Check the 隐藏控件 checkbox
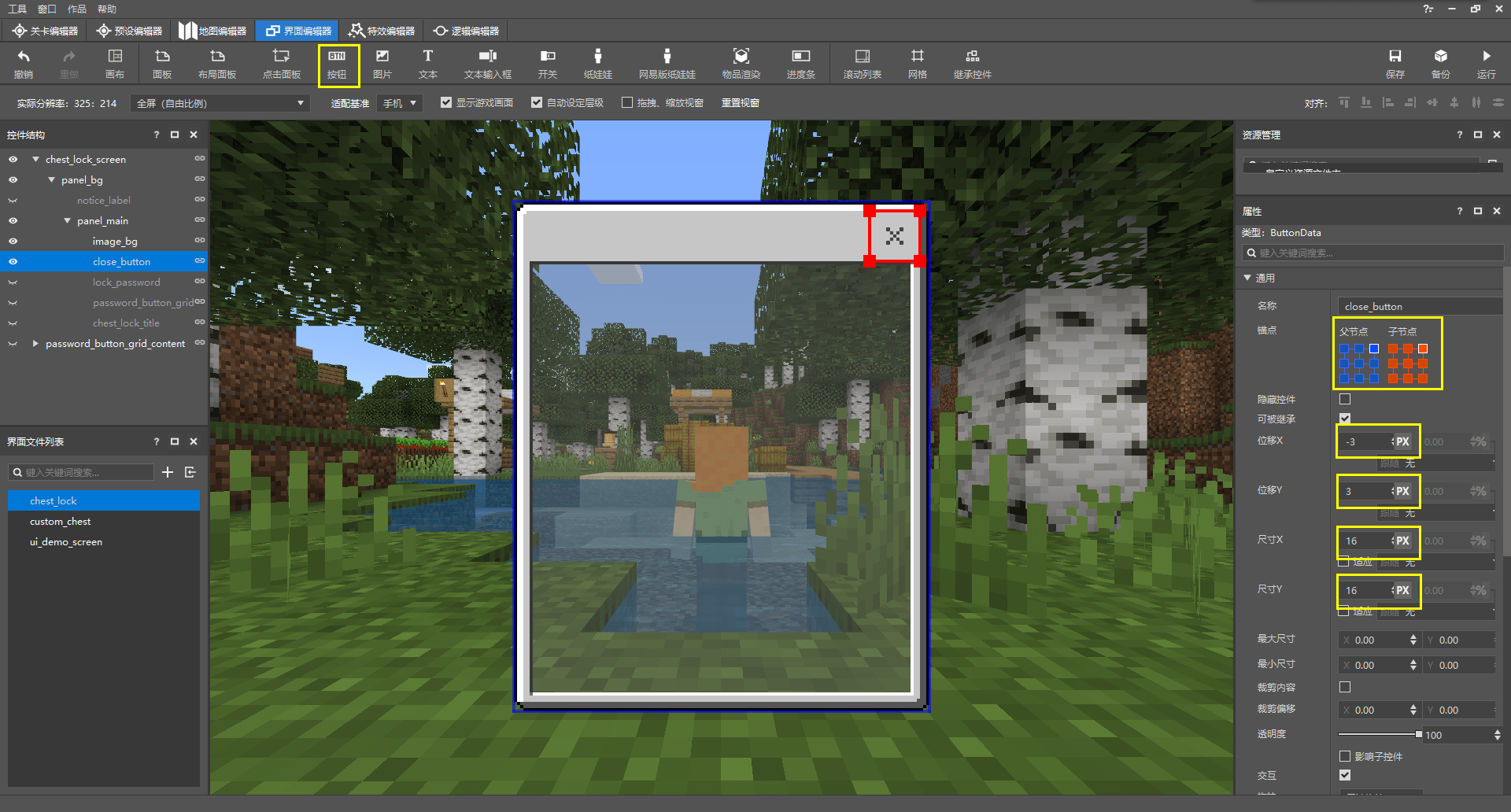Image resolution: width=1511 pixels, height=812 pixels. 1345,399
